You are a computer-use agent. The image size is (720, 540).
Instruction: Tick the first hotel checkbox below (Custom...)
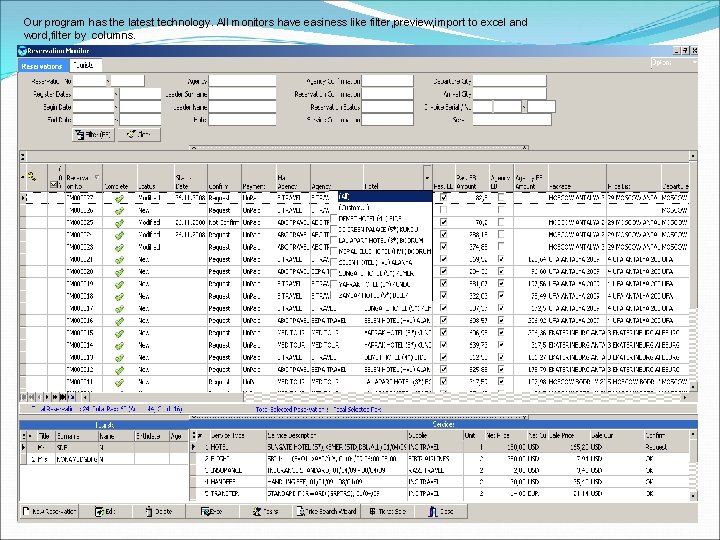click(x=334, y=218)
